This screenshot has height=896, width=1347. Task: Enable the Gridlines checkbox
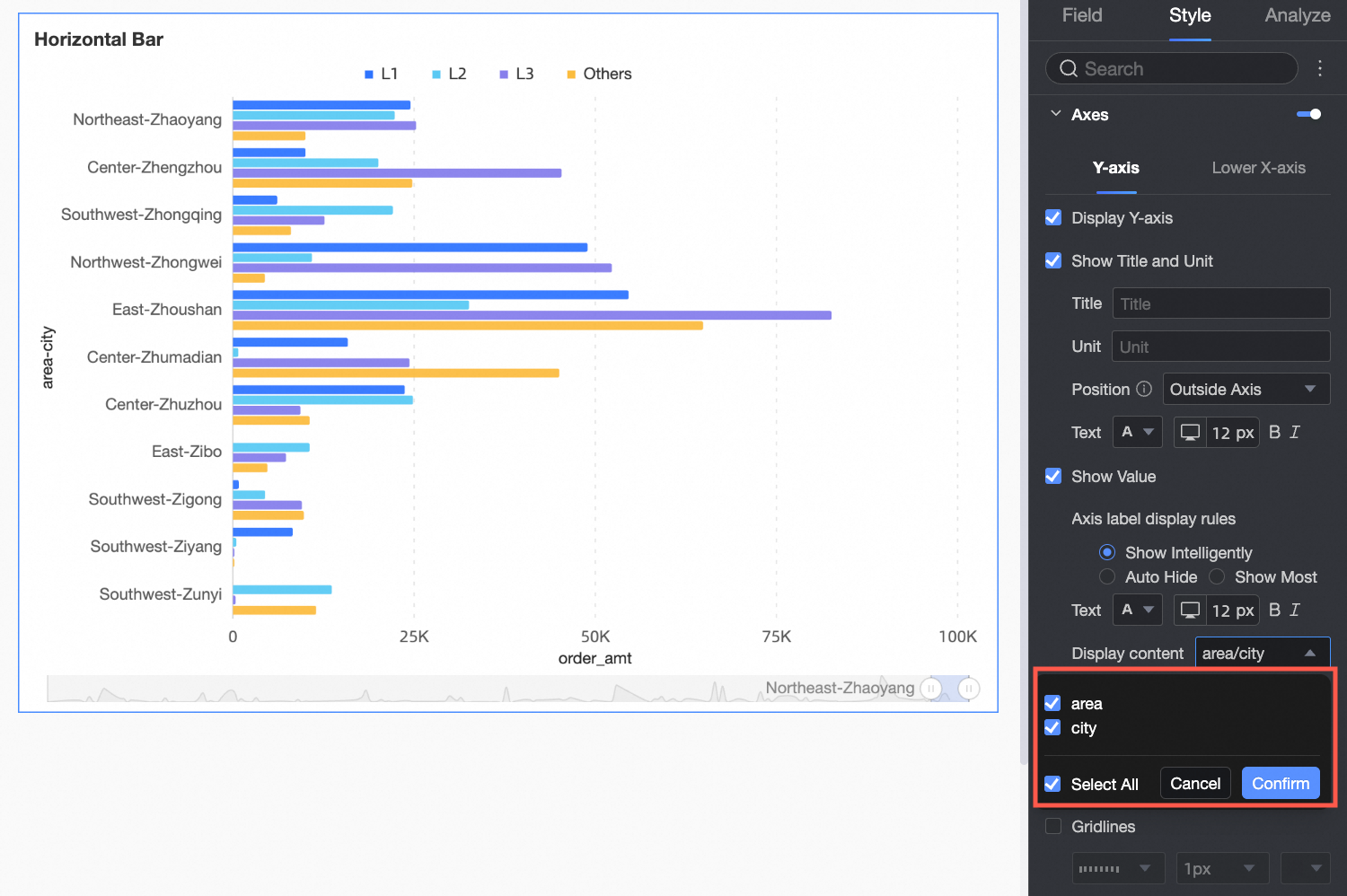(x=1053, y=826)
